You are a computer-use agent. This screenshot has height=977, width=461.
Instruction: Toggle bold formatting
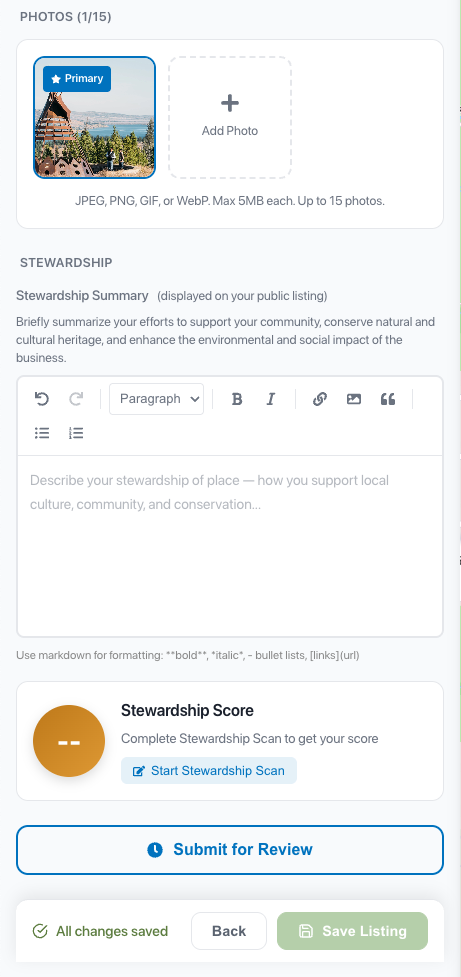click(237, 399)
